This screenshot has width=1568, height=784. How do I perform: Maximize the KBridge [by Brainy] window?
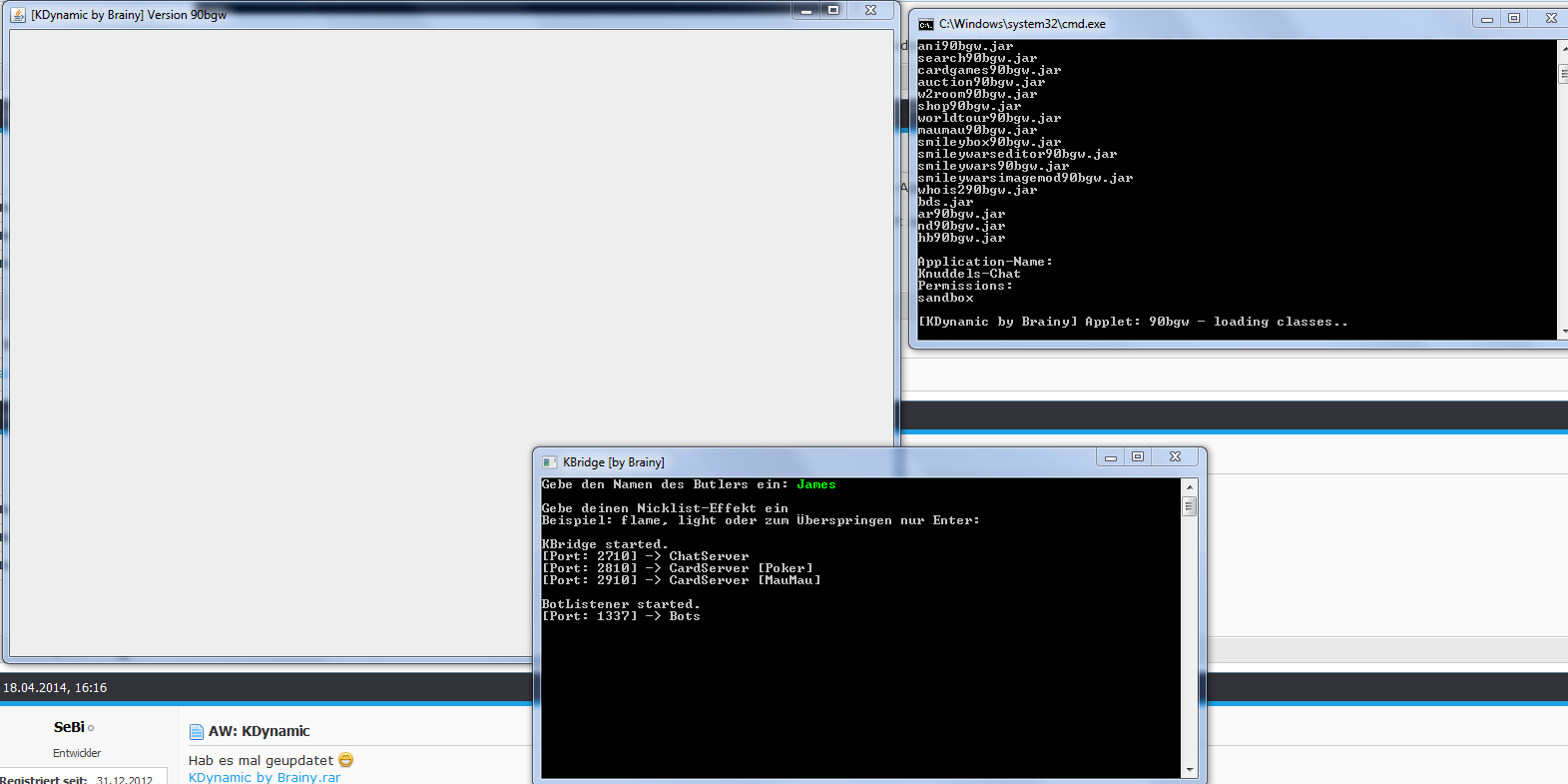coord(1138,457)
